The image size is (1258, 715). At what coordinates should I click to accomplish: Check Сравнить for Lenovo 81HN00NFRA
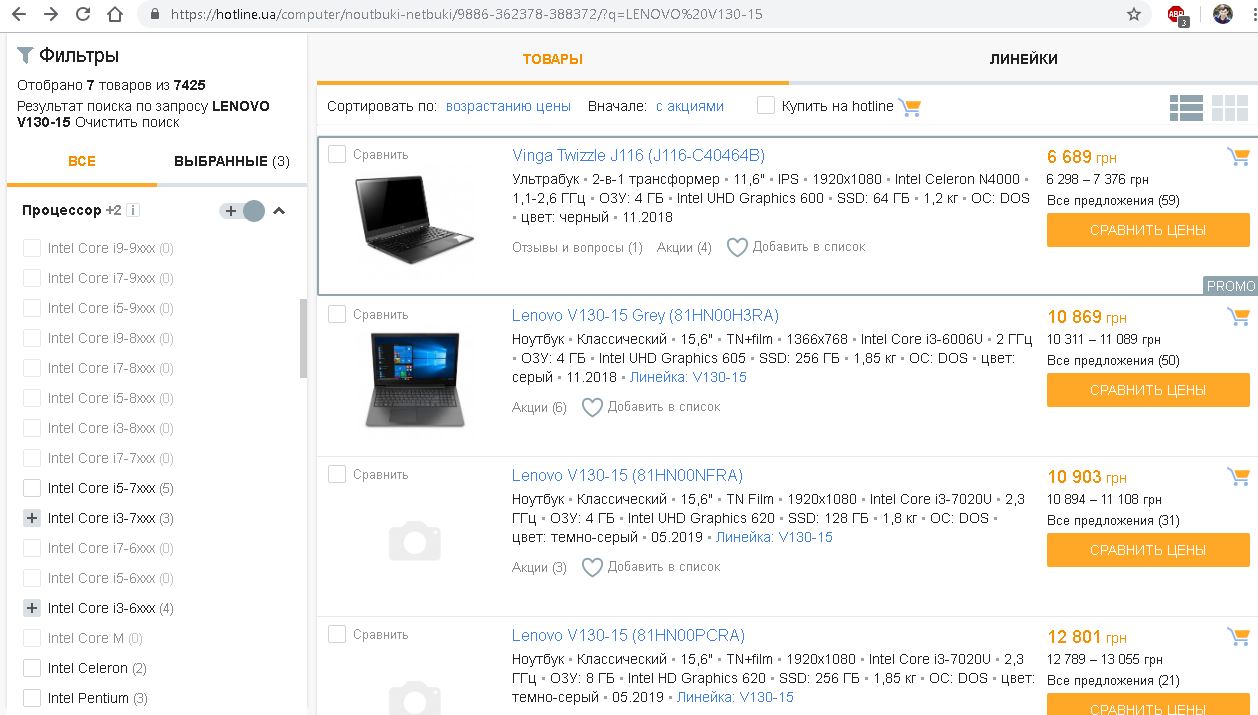point(337,474)
